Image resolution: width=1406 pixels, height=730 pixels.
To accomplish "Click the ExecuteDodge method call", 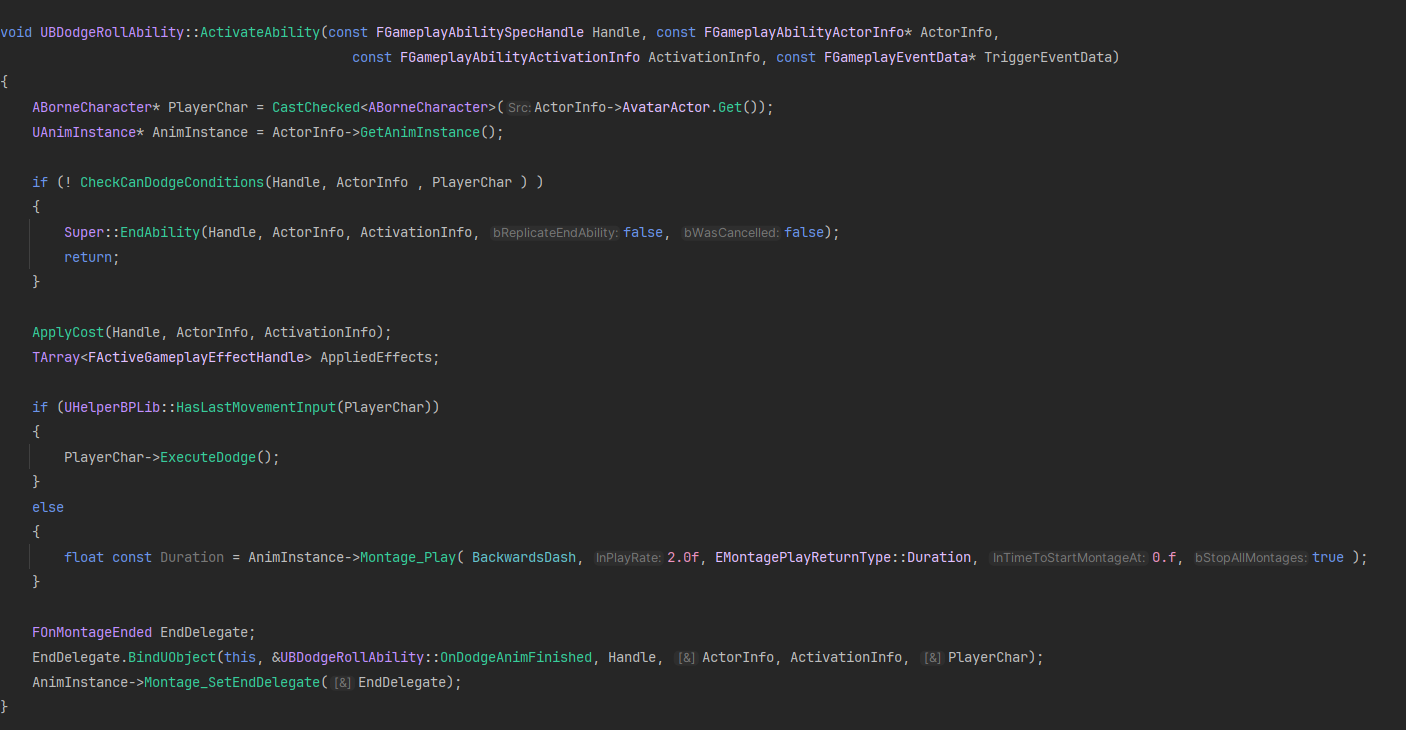I will pyautogui.click(x=208, y=457).
